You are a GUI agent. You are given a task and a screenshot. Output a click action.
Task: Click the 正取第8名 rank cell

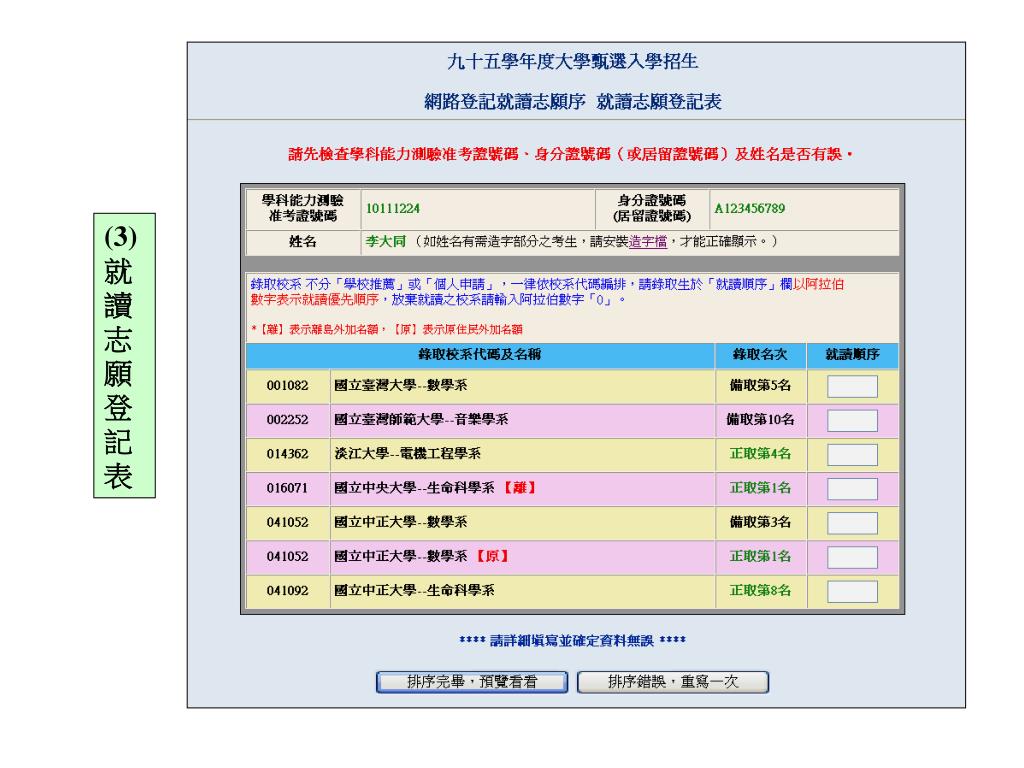(760, 590)
